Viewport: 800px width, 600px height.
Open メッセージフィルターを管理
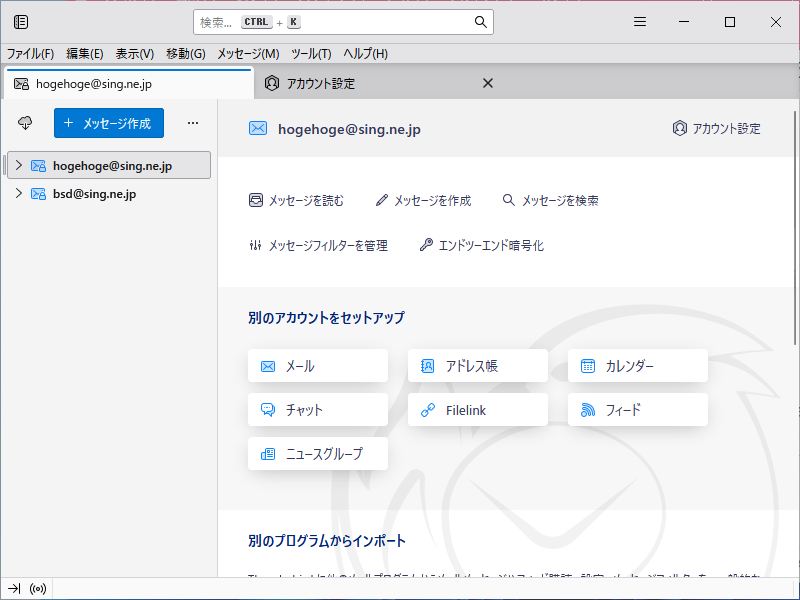(318, 245)
